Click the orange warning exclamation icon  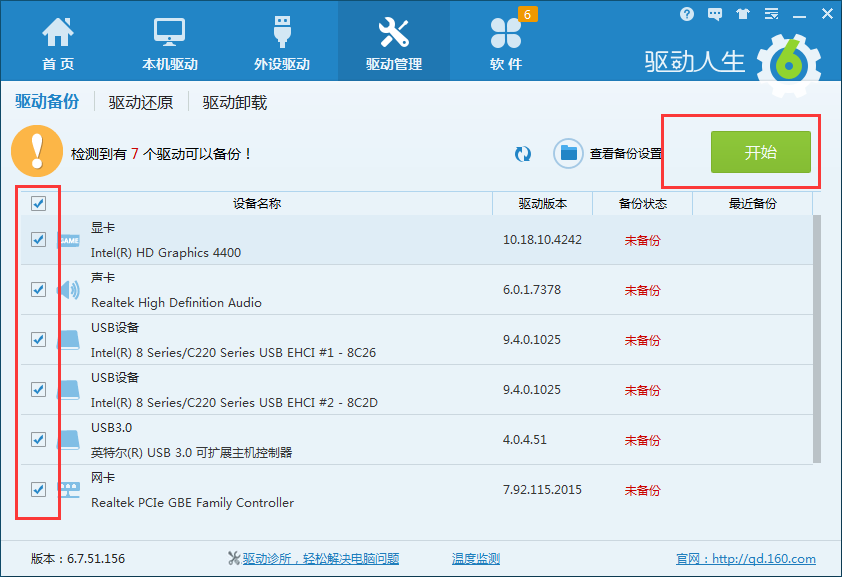coord(37,151)
